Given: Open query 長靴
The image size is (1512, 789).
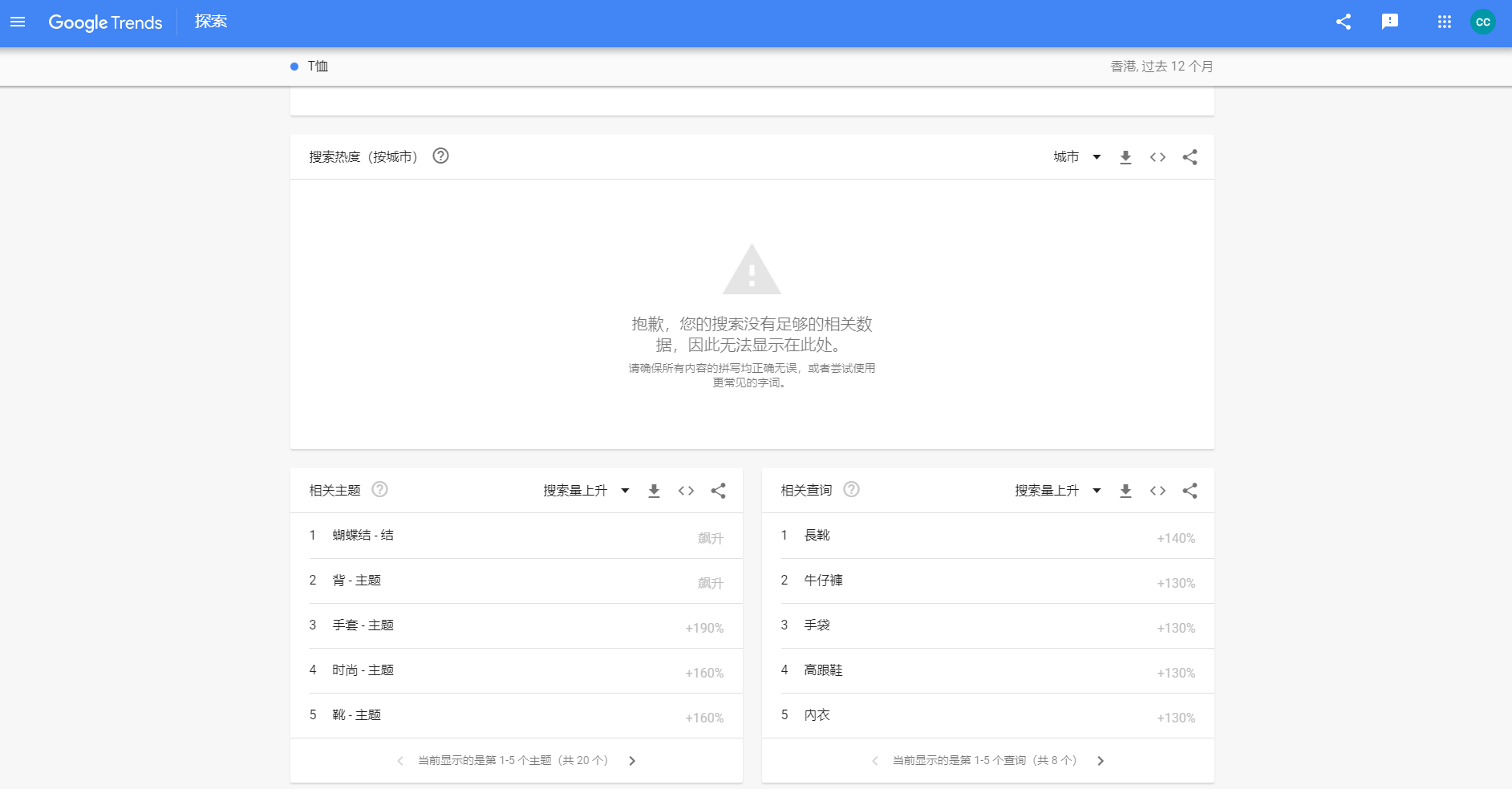Looking at the screenshot, I should click(988, 536).
